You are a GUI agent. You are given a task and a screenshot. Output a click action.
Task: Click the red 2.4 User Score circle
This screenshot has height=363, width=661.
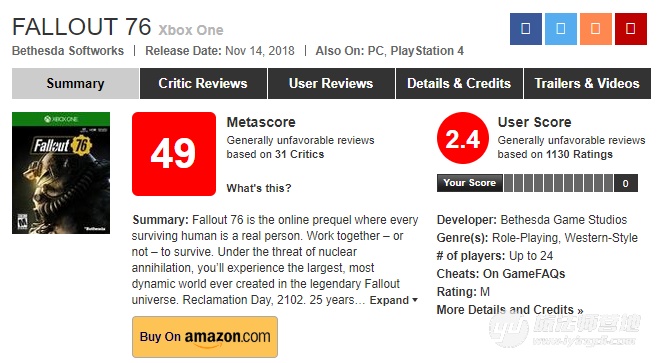(x=462, y=138)
